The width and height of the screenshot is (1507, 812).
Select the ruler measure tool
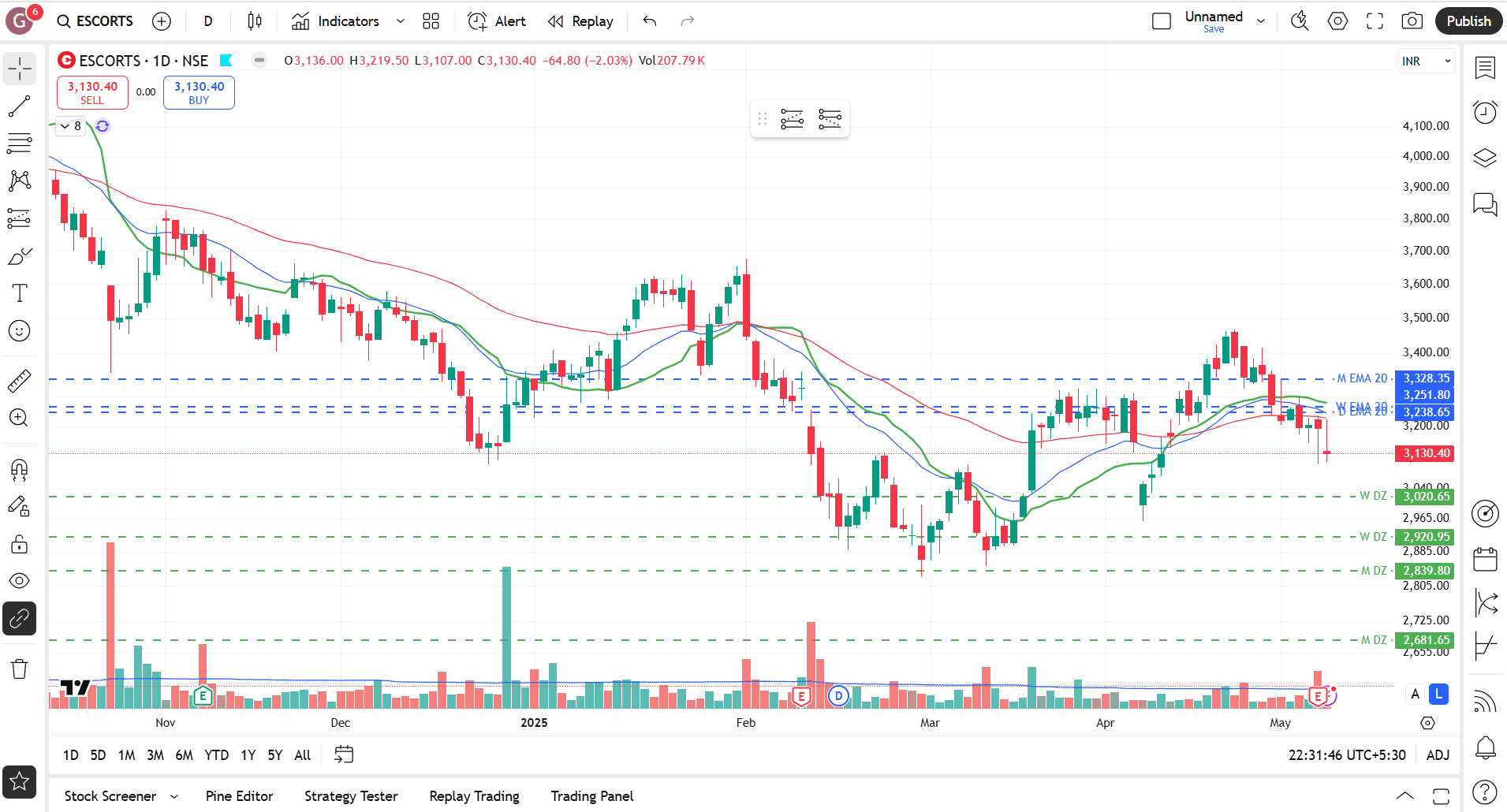[20, 381]
